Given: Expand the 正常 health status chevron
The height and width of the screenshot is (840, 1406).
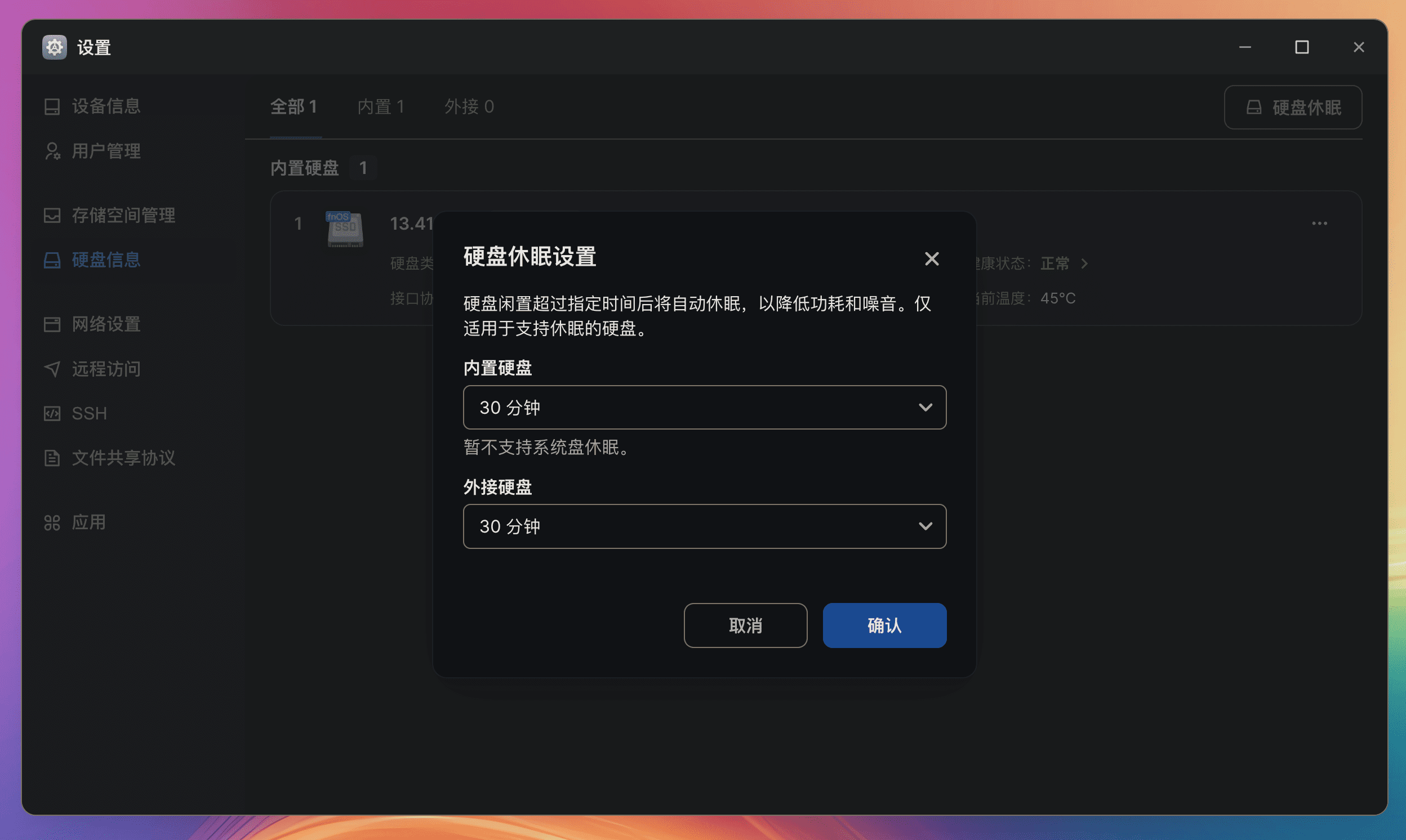Looking at the screenshot, I should [x=1084, y=264].
